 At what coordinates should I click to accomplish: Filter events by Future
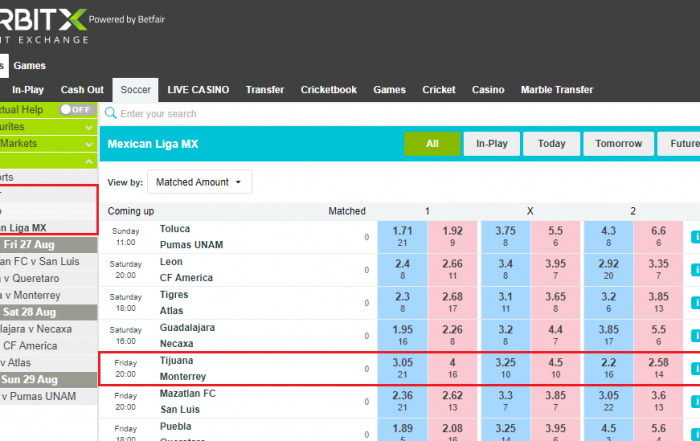[x=679, y=144]
